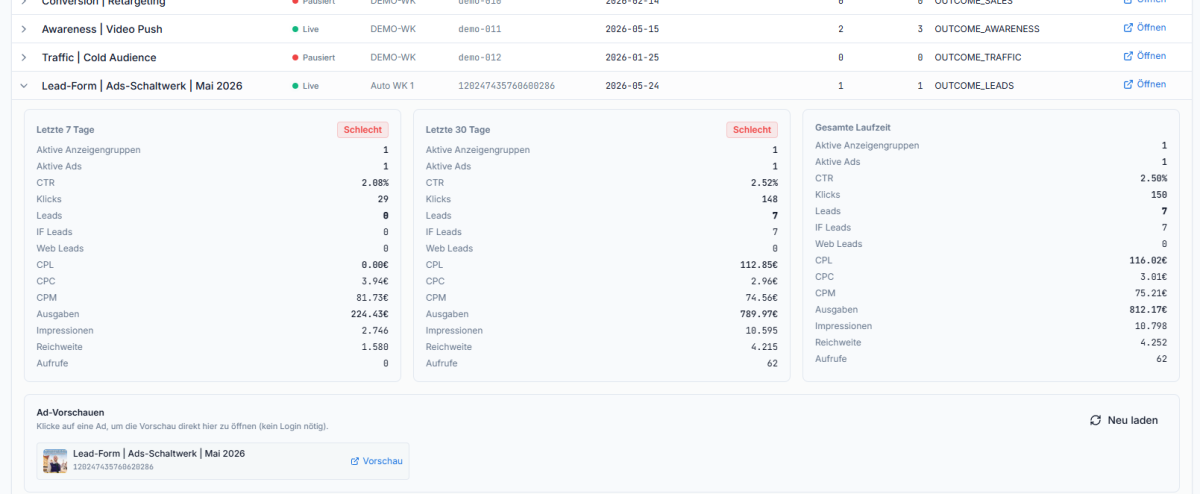Click OUTCOME_TRAFFIC objective cell
The height and width of the screenshot is (494, 1200).
click(978, 57)
